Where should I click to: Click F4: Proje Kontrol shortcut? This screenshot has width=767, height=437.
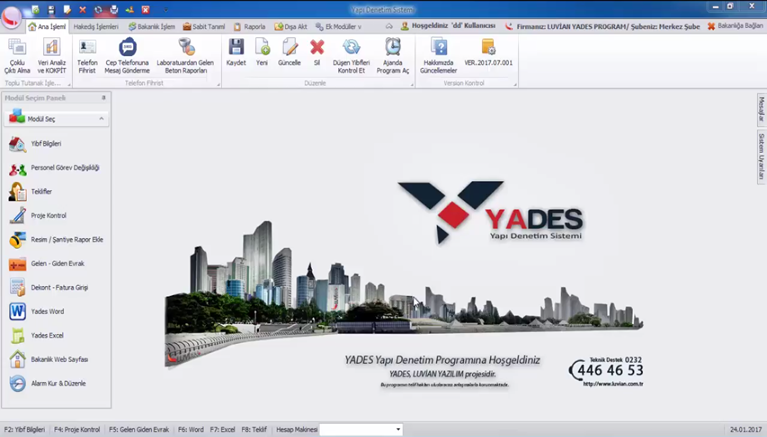coord(77,430)
